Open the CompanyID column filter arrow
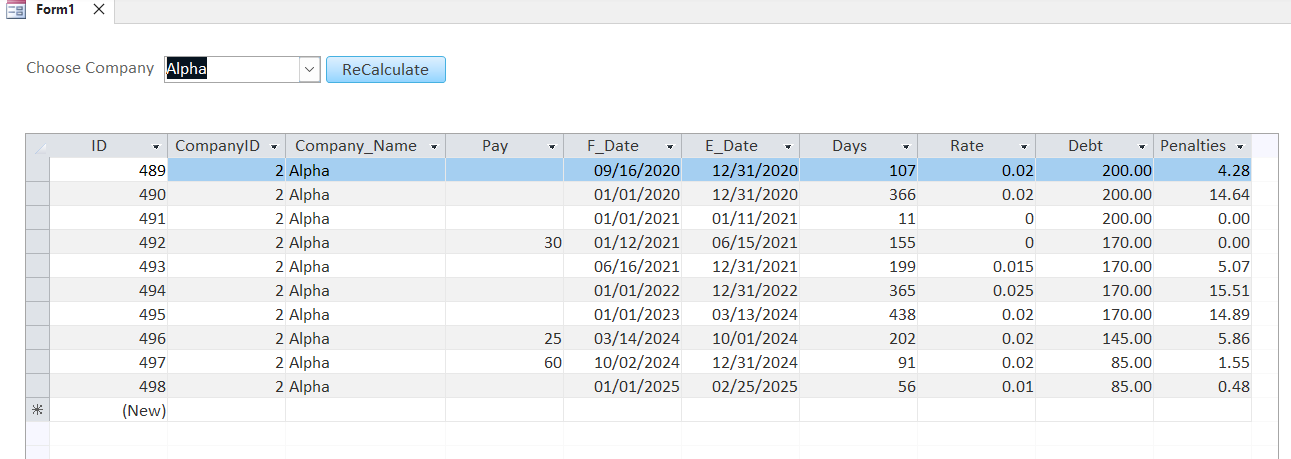1291x459 pixels. tap(273, 147)
